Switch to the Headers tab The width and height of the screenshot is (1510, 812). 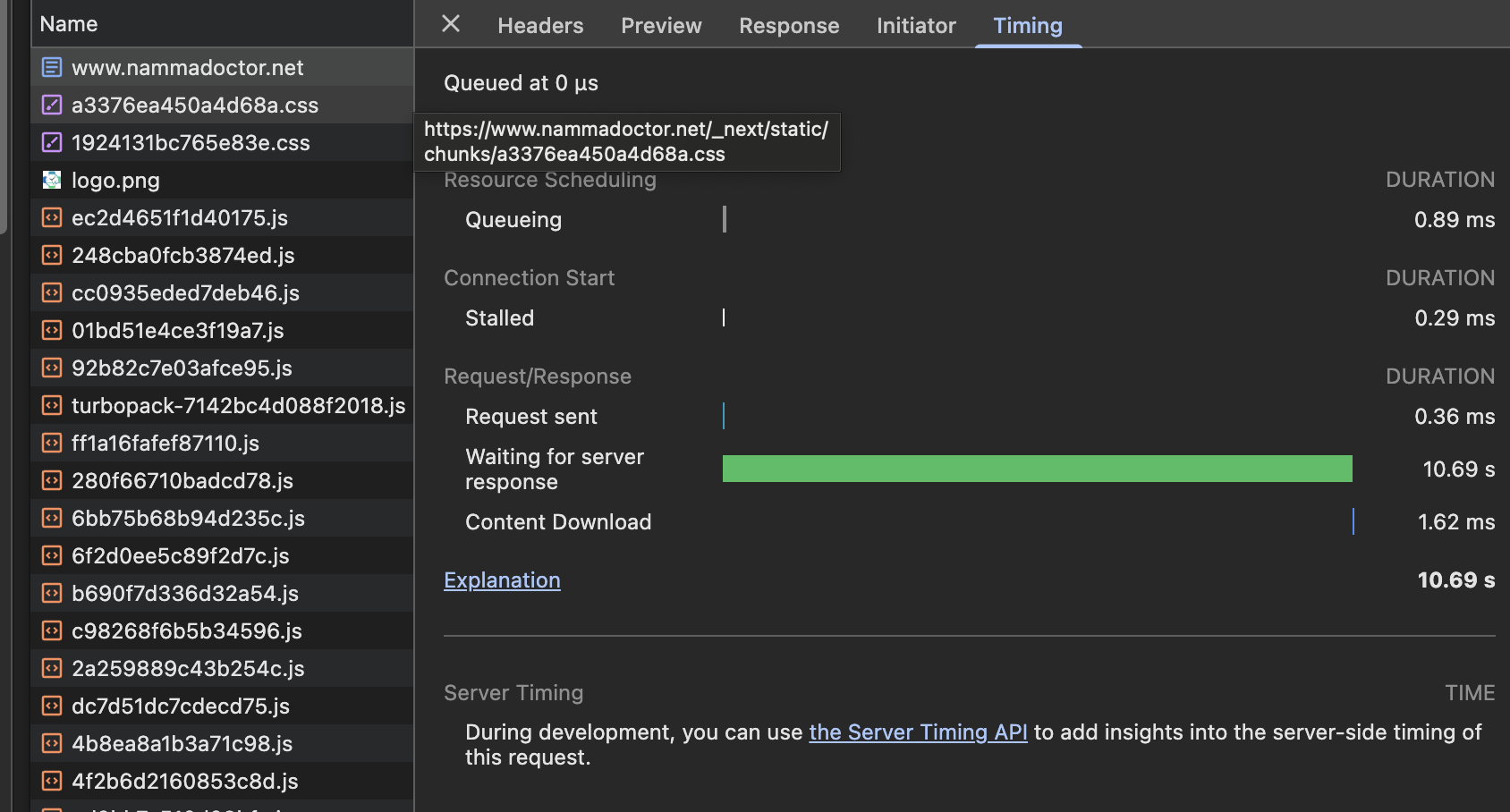(x=540, y=26)
